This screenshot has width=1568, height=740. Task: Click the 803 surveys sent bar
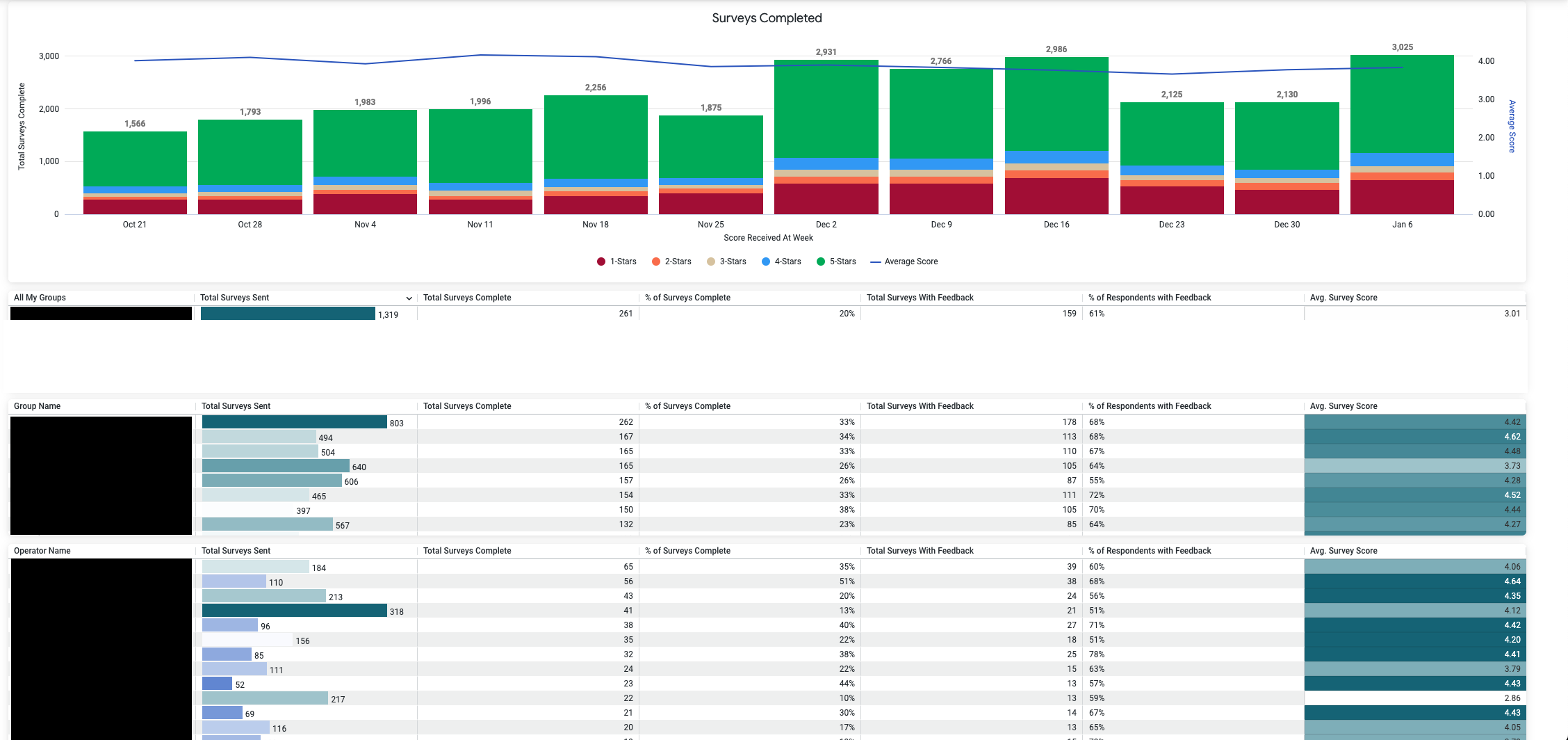[x=294, y=422]
